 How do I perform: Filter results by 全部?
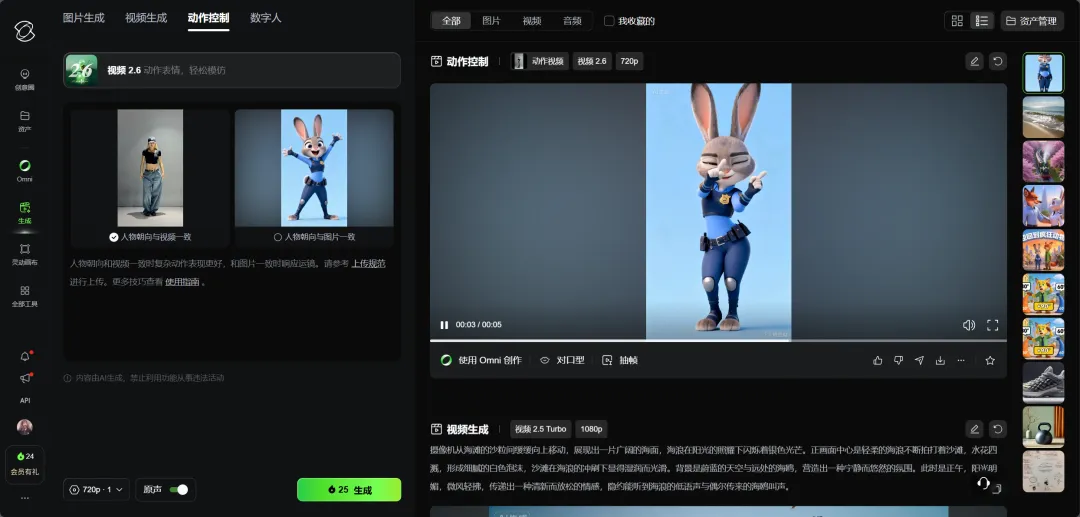451,21
